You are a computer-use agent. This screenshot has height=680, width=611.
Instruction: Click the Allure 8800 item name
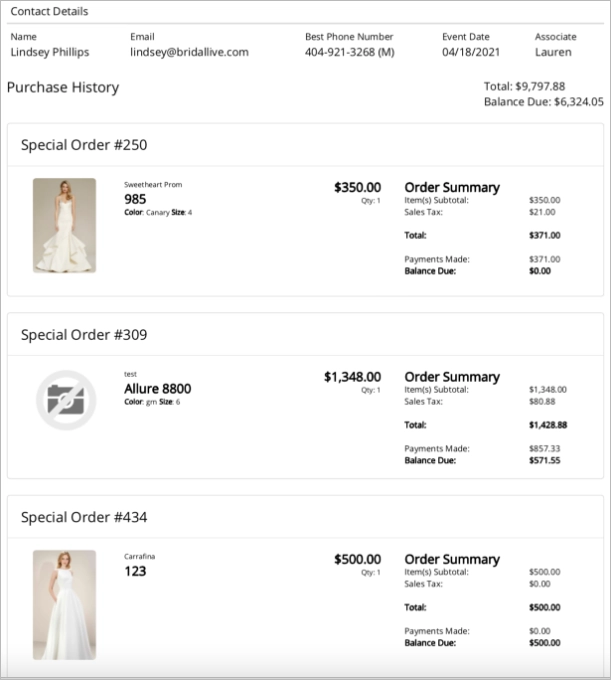pyautogui.click(x=157, y=388)
